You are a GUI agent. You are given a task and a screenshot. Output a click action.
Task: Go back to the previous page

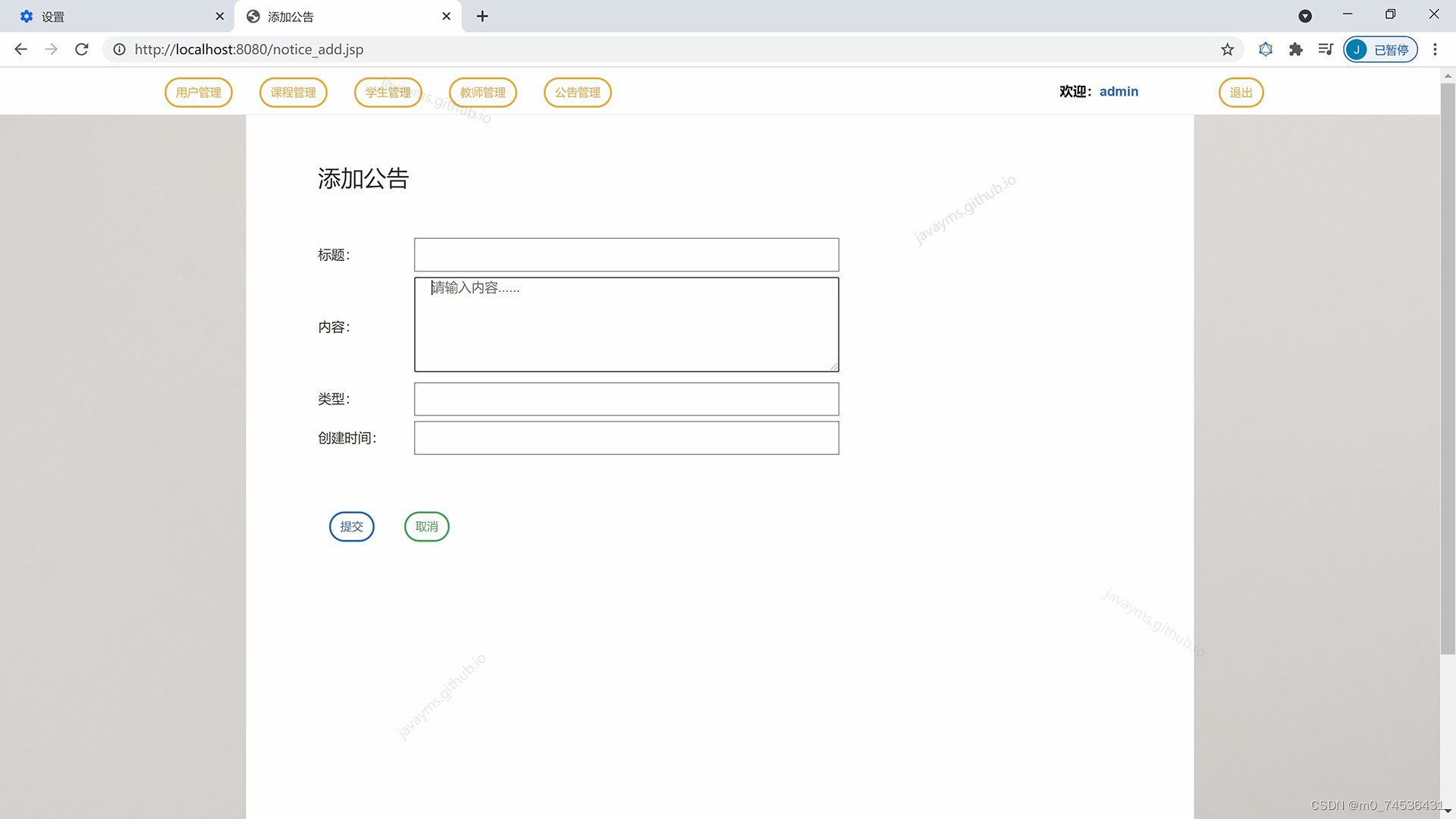20,49
